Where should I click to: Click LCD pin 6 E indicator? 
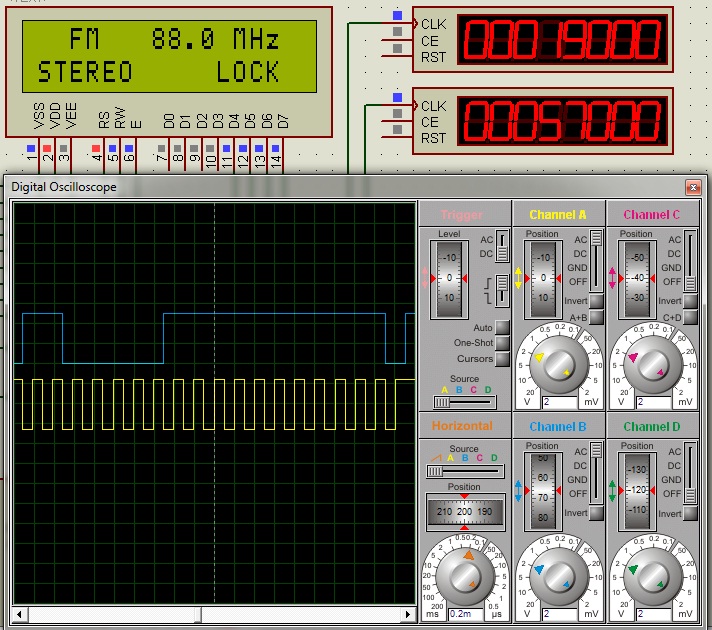click(x=129, y=149)
